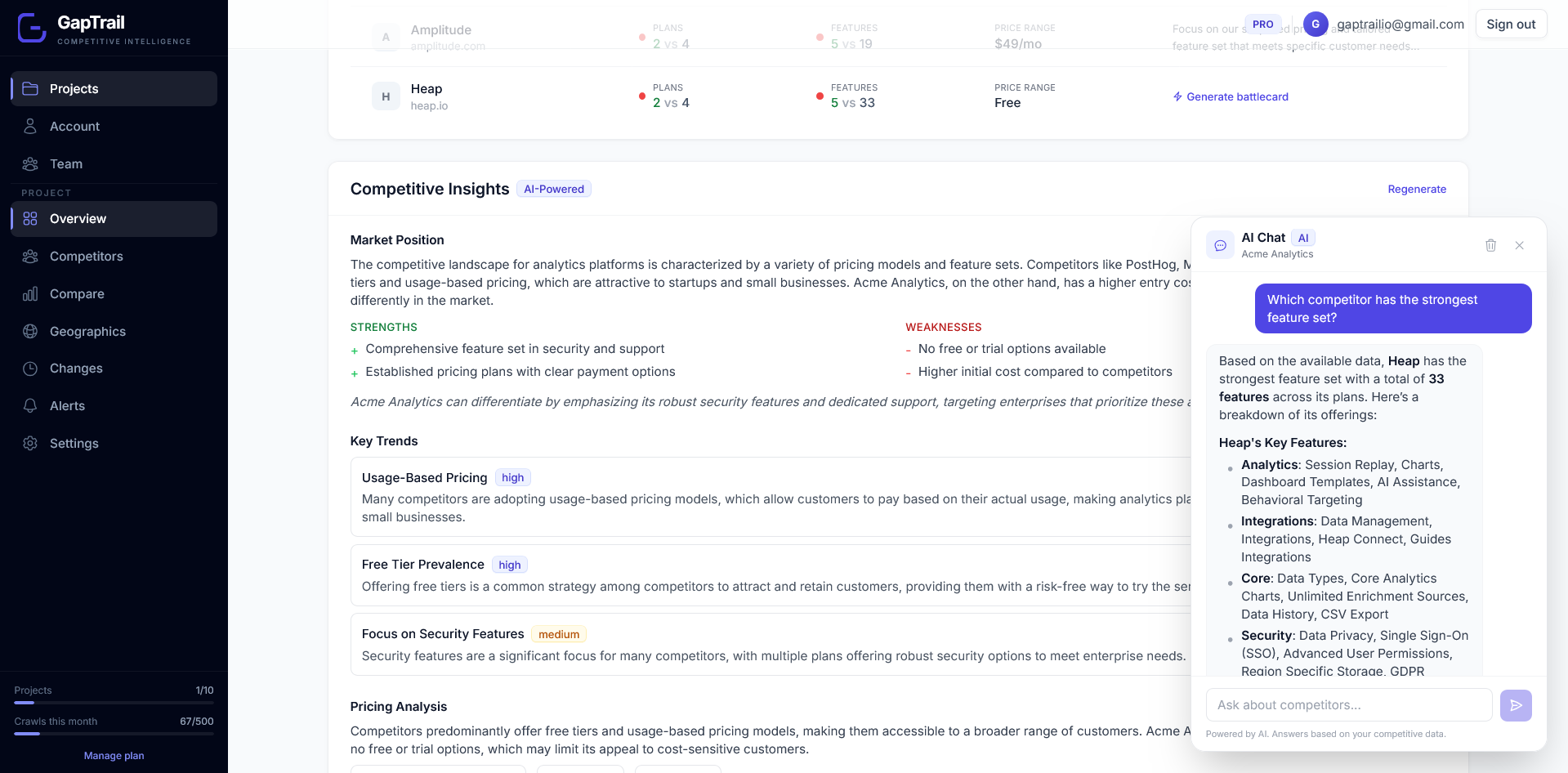This screenshot has width=1568, height=773.
Task: Click the 'medium' tag on Security Features
Action: (x=559, y=634)
